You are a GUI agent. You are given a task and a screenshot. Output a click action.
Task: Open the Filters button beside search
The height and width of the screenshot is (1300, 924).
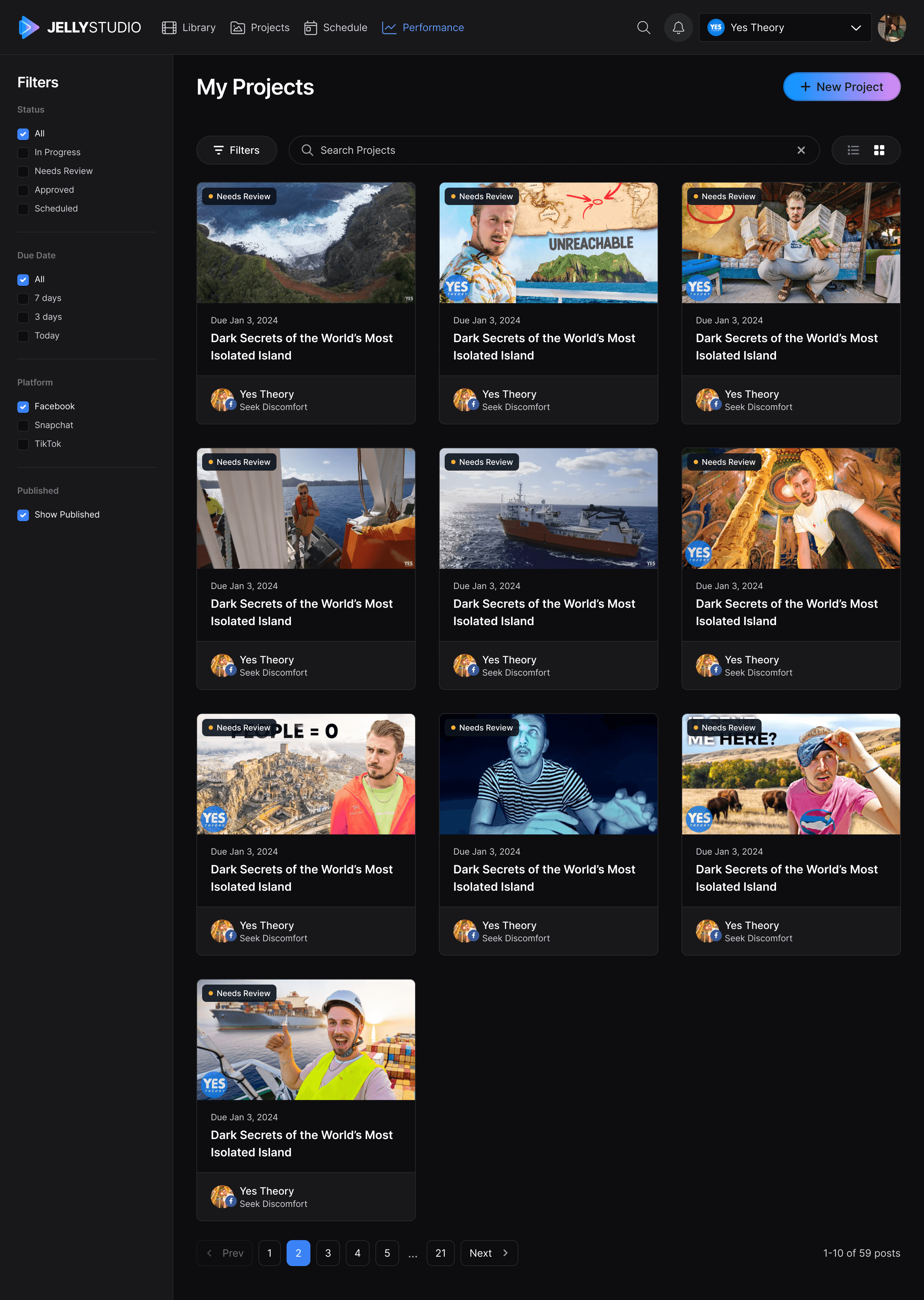pyautogui.click(x=237, y=150)
